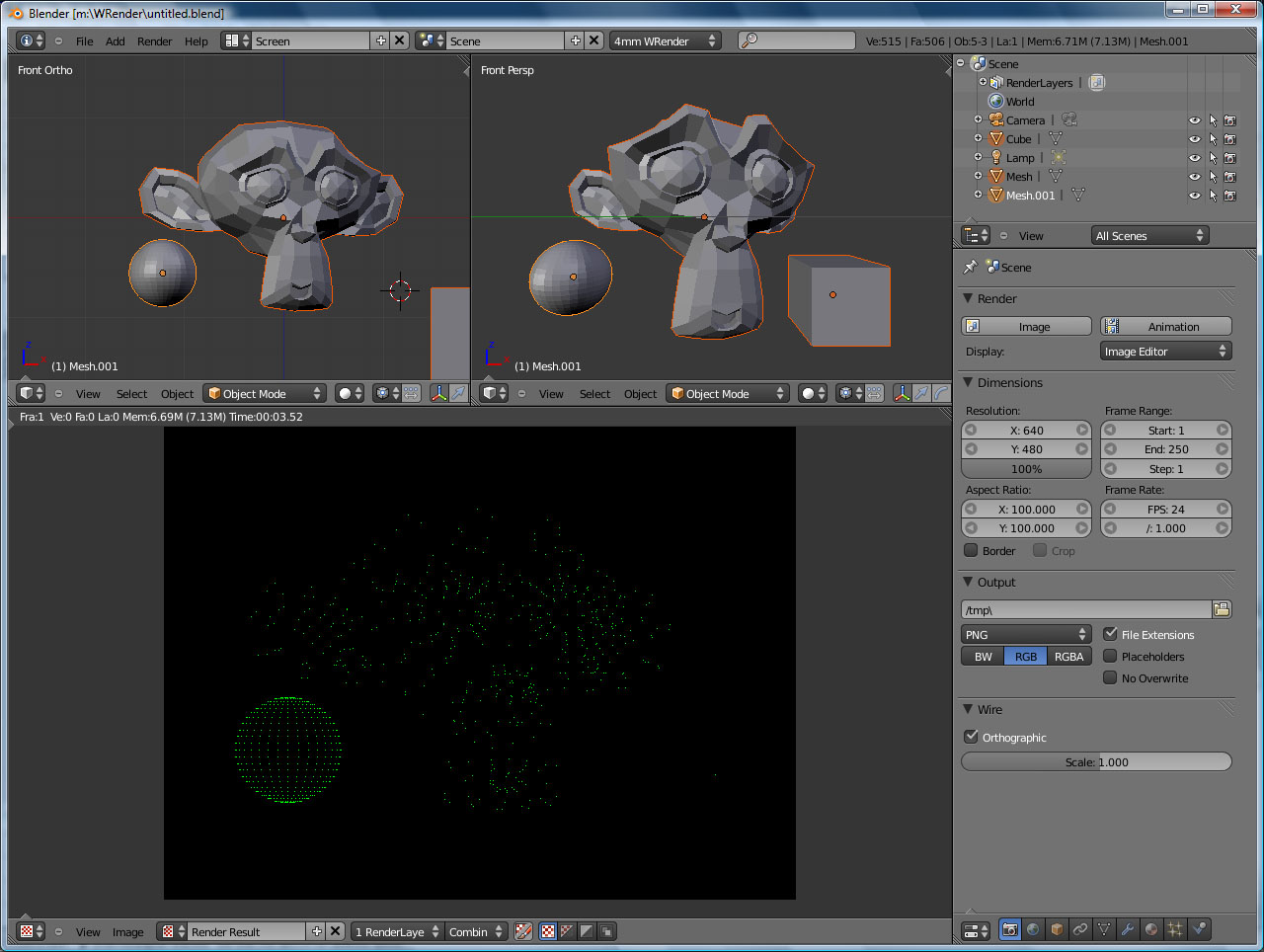The width and height of the screenshot is (1264, 952).
Task: Toggle Mesh.001 renderability camera icon
Action: coord(1230,196)
